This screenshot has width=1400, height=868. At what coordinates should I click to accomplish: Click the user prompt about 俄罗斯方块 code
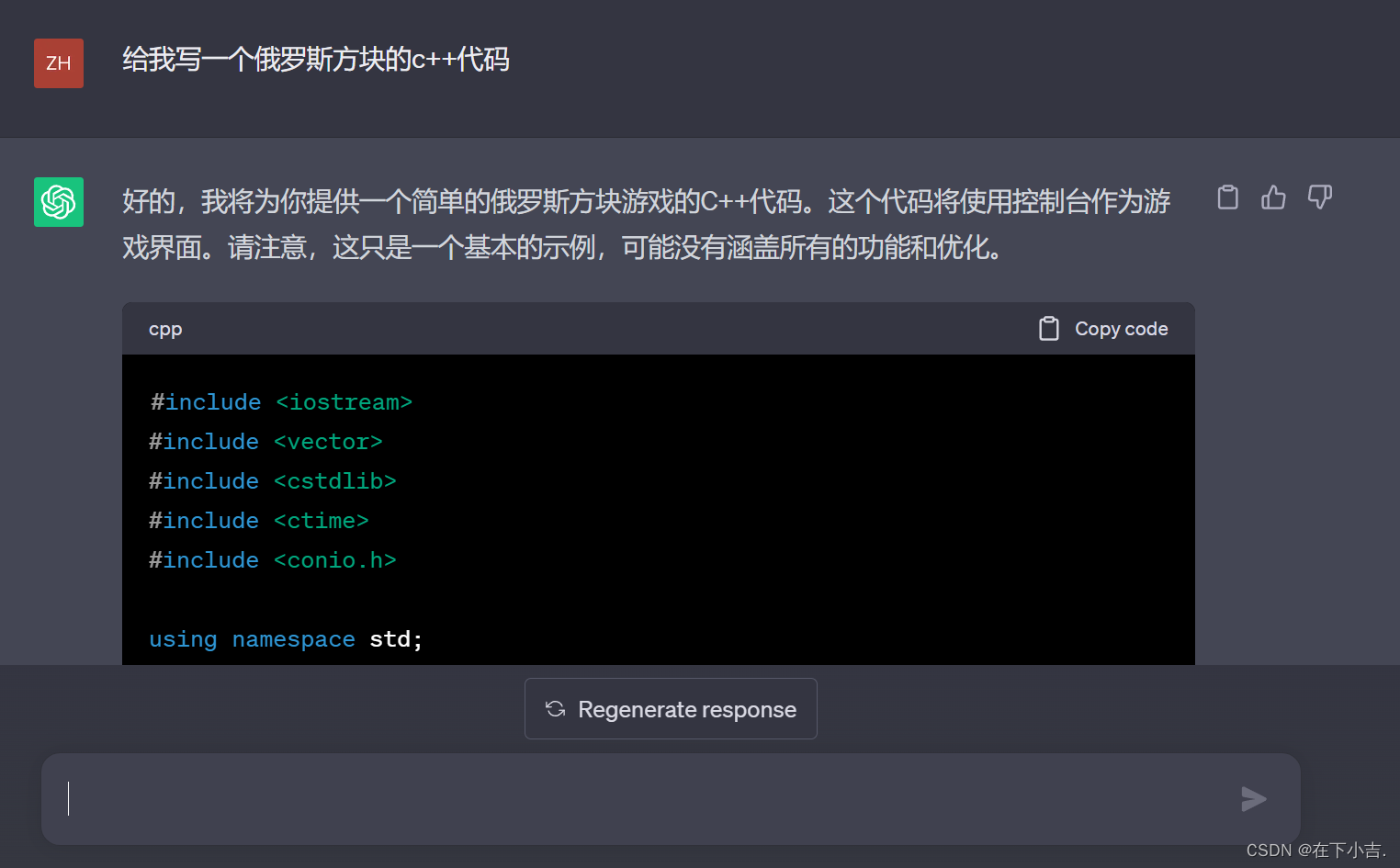pos(316,60)
